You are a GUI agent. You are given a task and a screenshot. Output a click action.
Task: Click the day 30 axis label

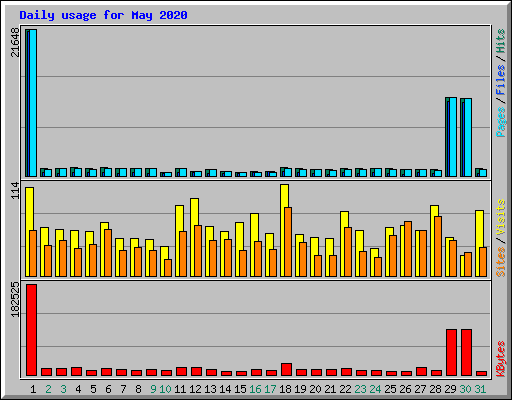tap(465, 389)
